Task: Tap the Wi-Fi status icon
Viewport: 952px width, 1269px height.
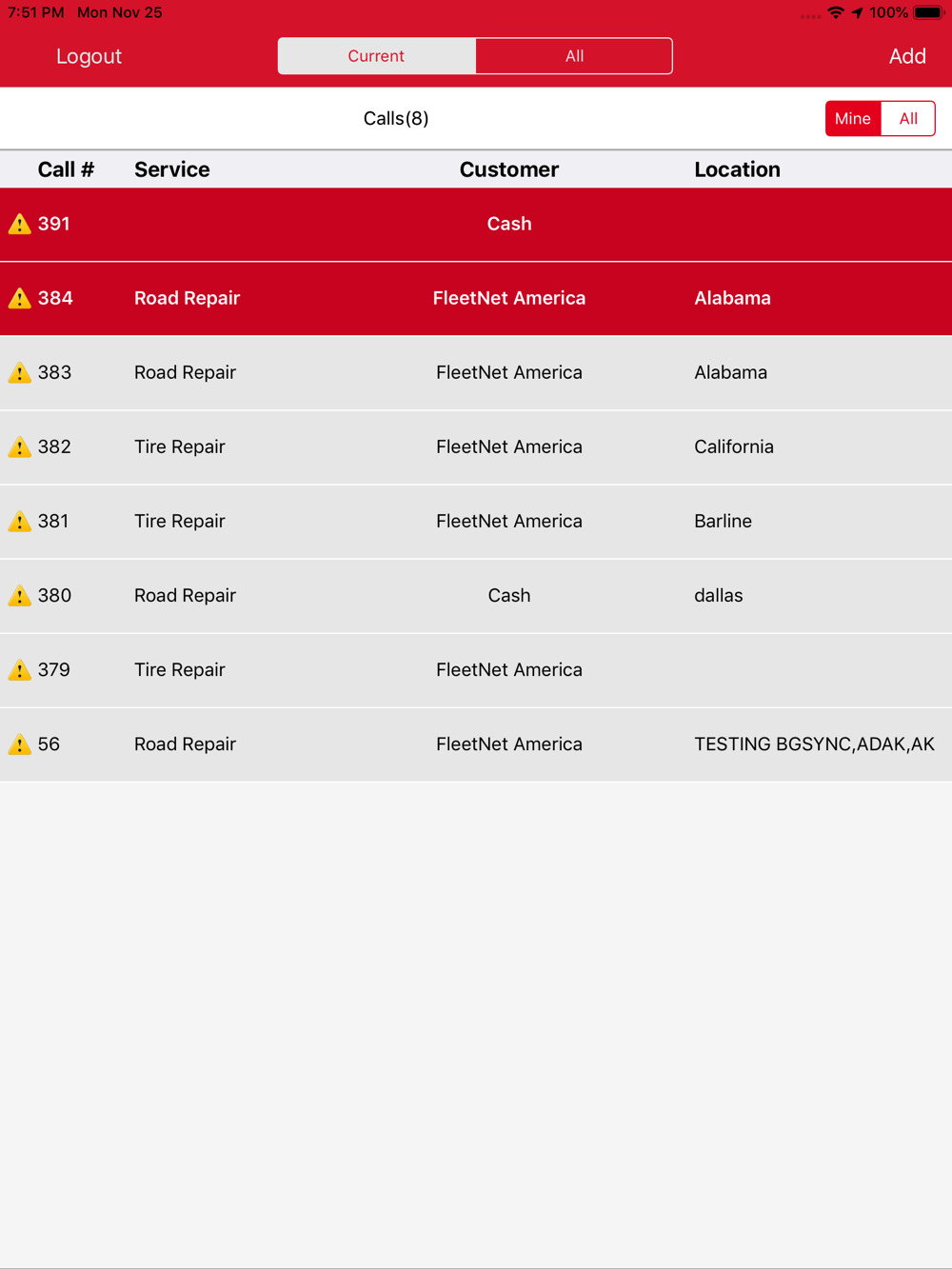Action: pyautogui.click(x=836, y=12)
